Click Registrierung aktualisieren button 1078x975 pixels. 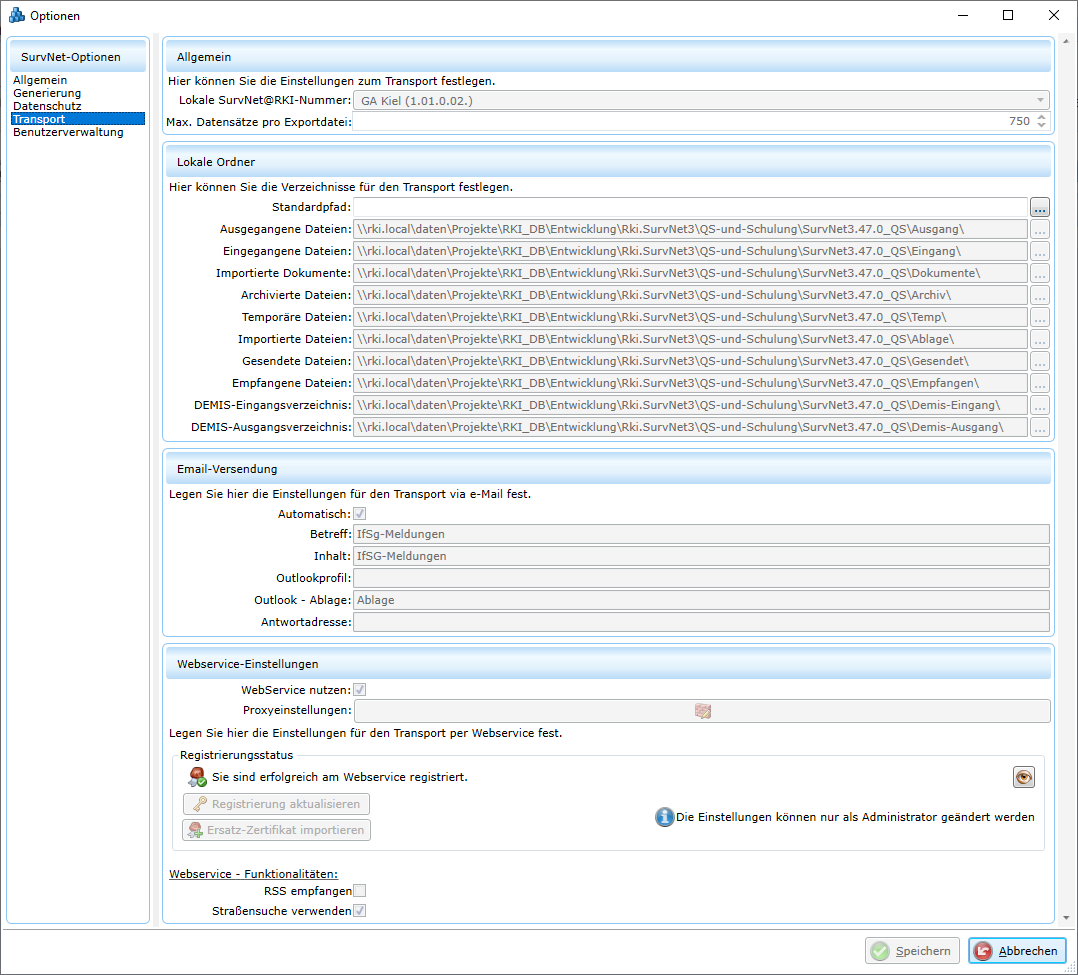(276, 804)
